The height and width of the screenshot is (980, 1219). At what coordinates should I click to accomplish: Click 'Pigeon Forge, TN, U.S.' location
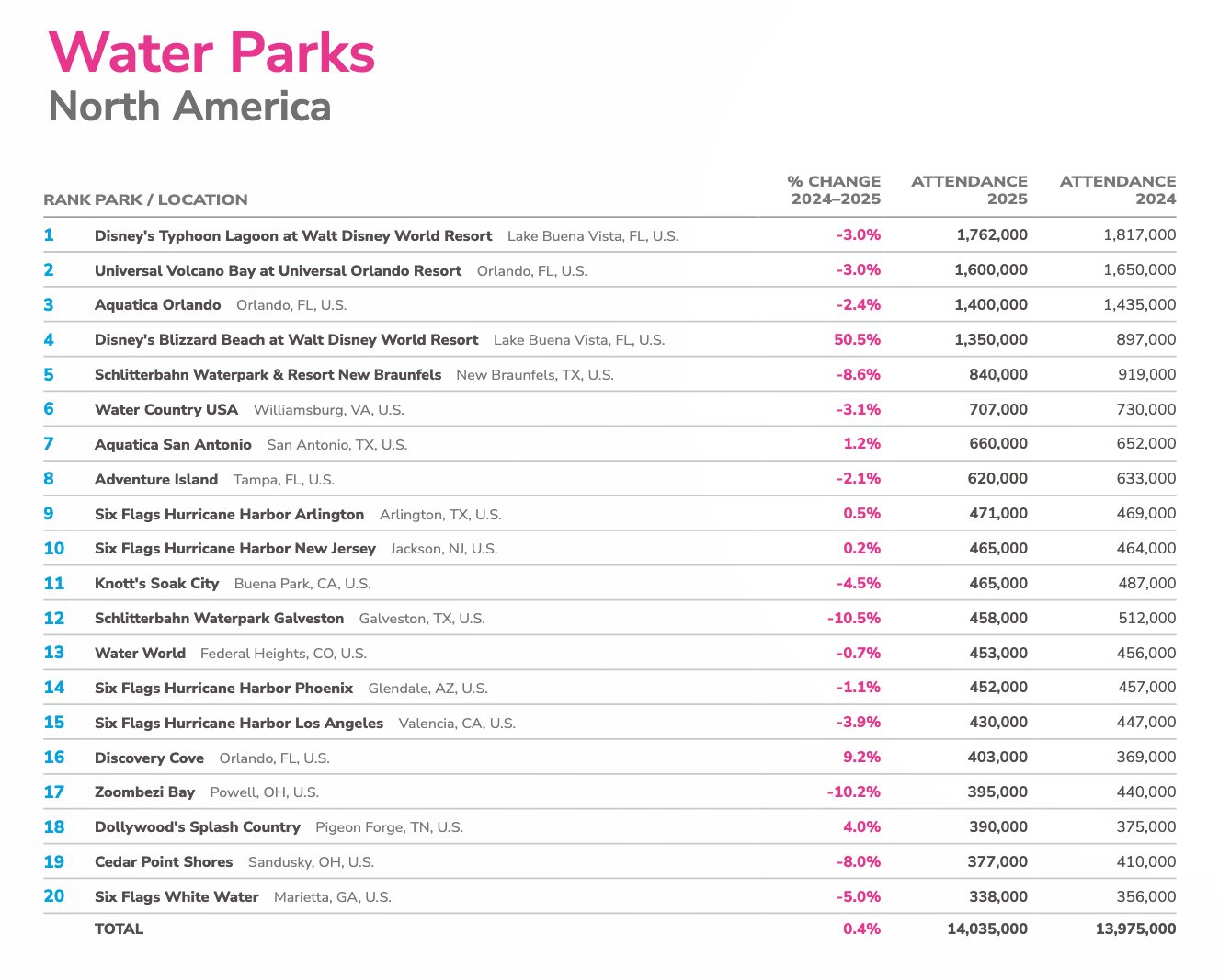click(x=389, y=827)
